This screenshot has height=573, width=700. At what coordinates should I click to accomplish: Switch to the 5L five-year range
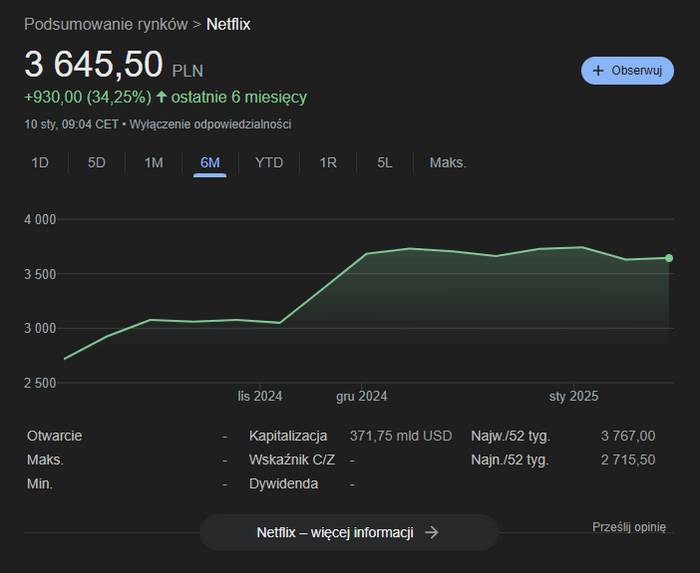(x=385, y=162)
